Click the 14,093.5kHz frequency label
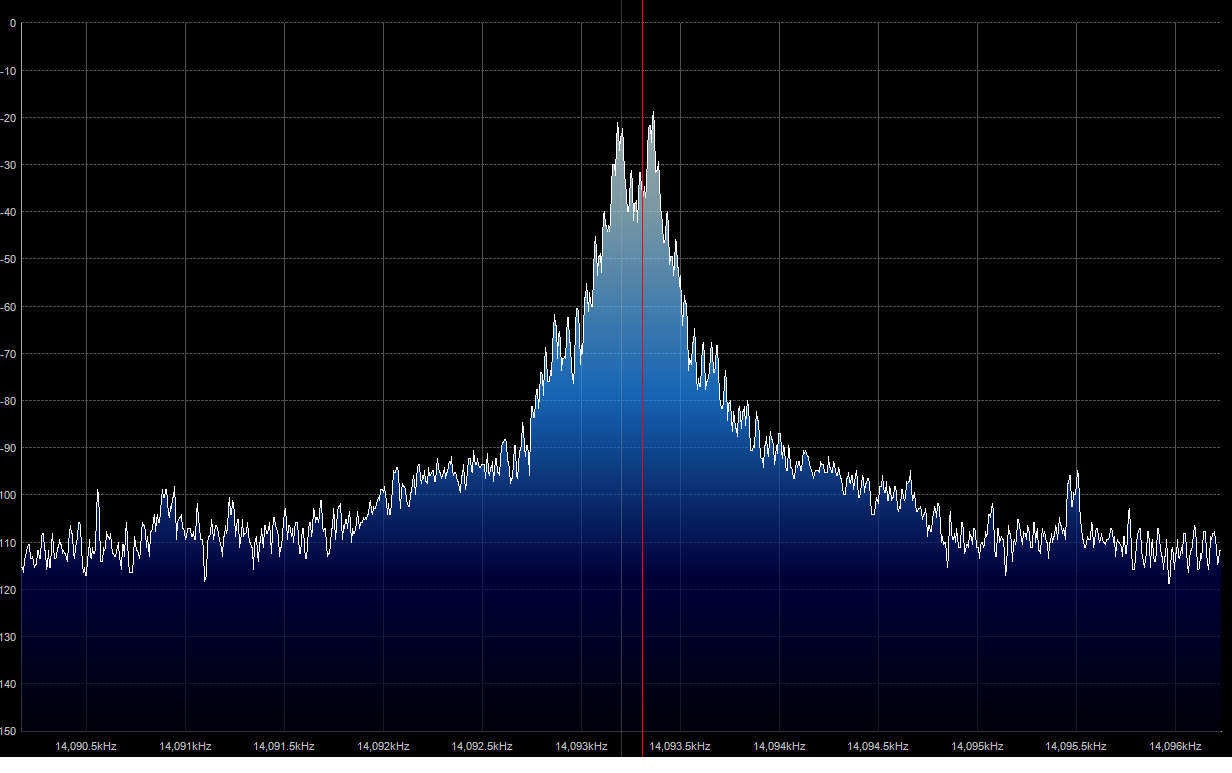 pyautogui.click(x=680, y=746)
